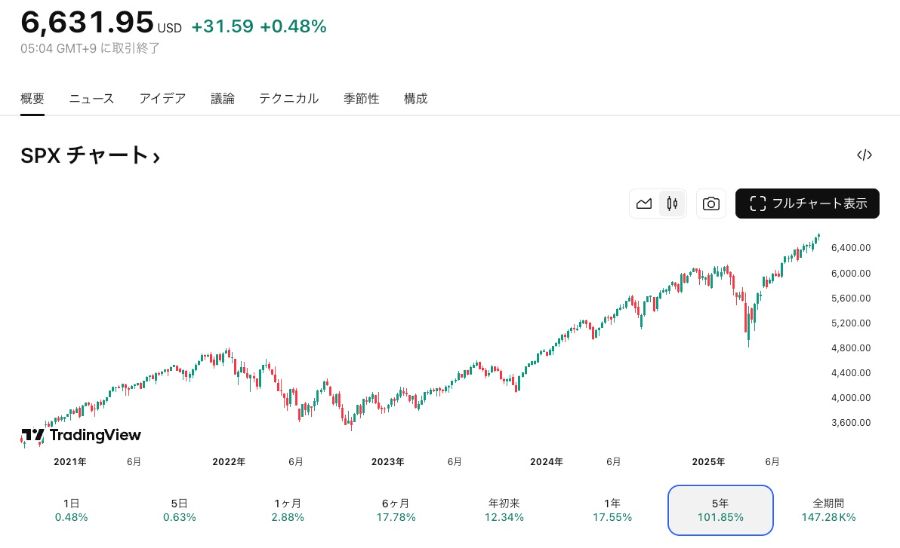Click the camera snapshot icon

(711, 204)
